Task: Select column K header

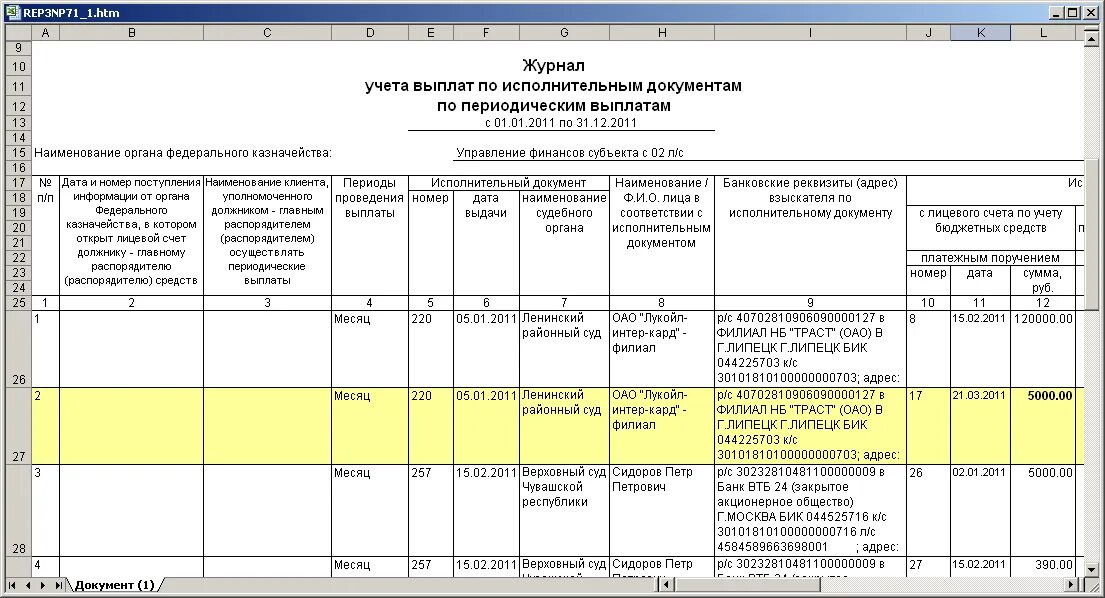Action: point(980,33)
